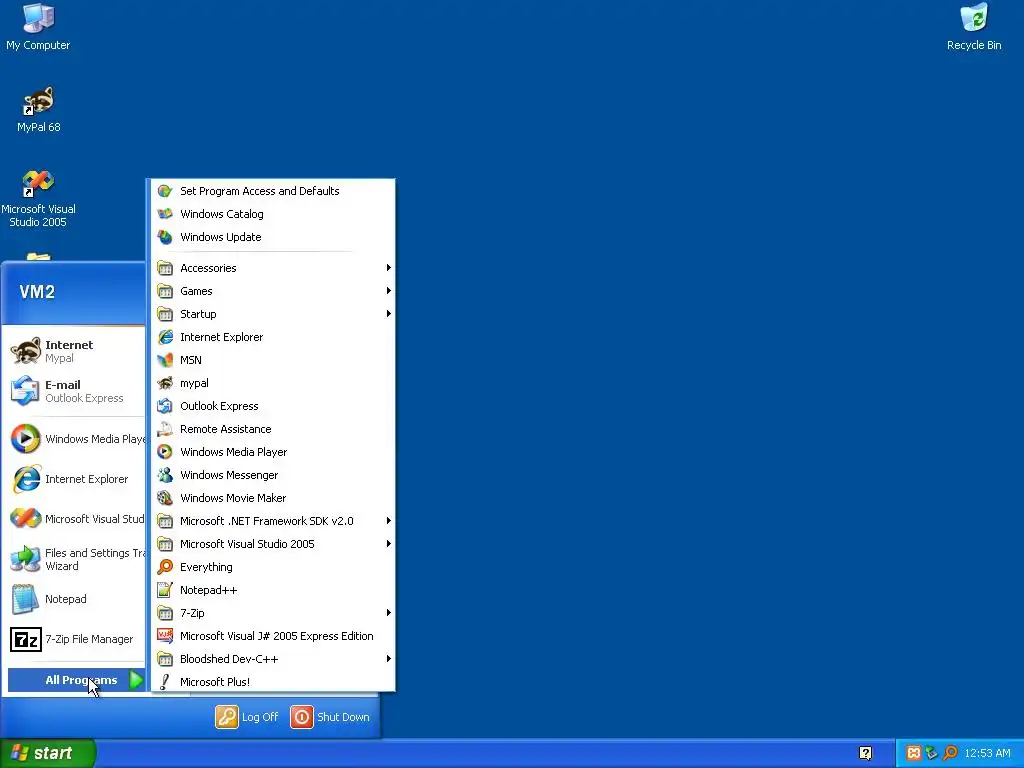Click the Windows Messenger text entry
Image resolution: width=1024 pixels, height=768 pixels.
pyautogui.click(x=229, y=475)
